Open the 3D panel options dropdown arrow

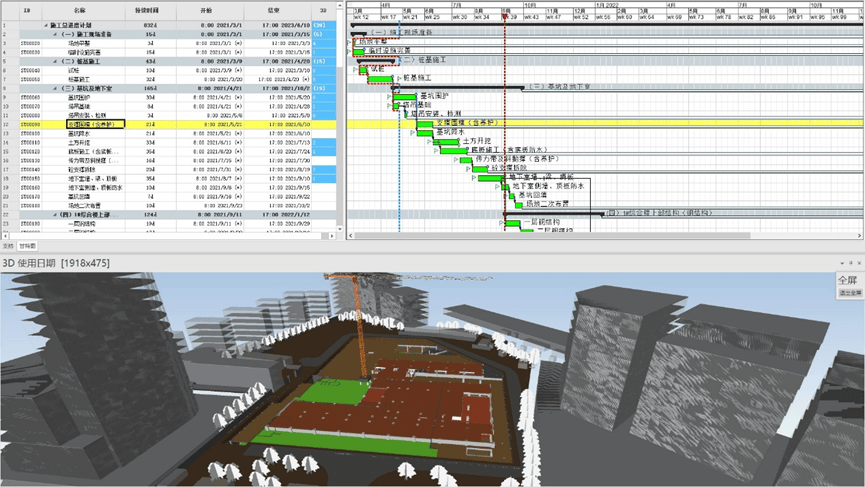pyautogui.click(x=842, y=263)
